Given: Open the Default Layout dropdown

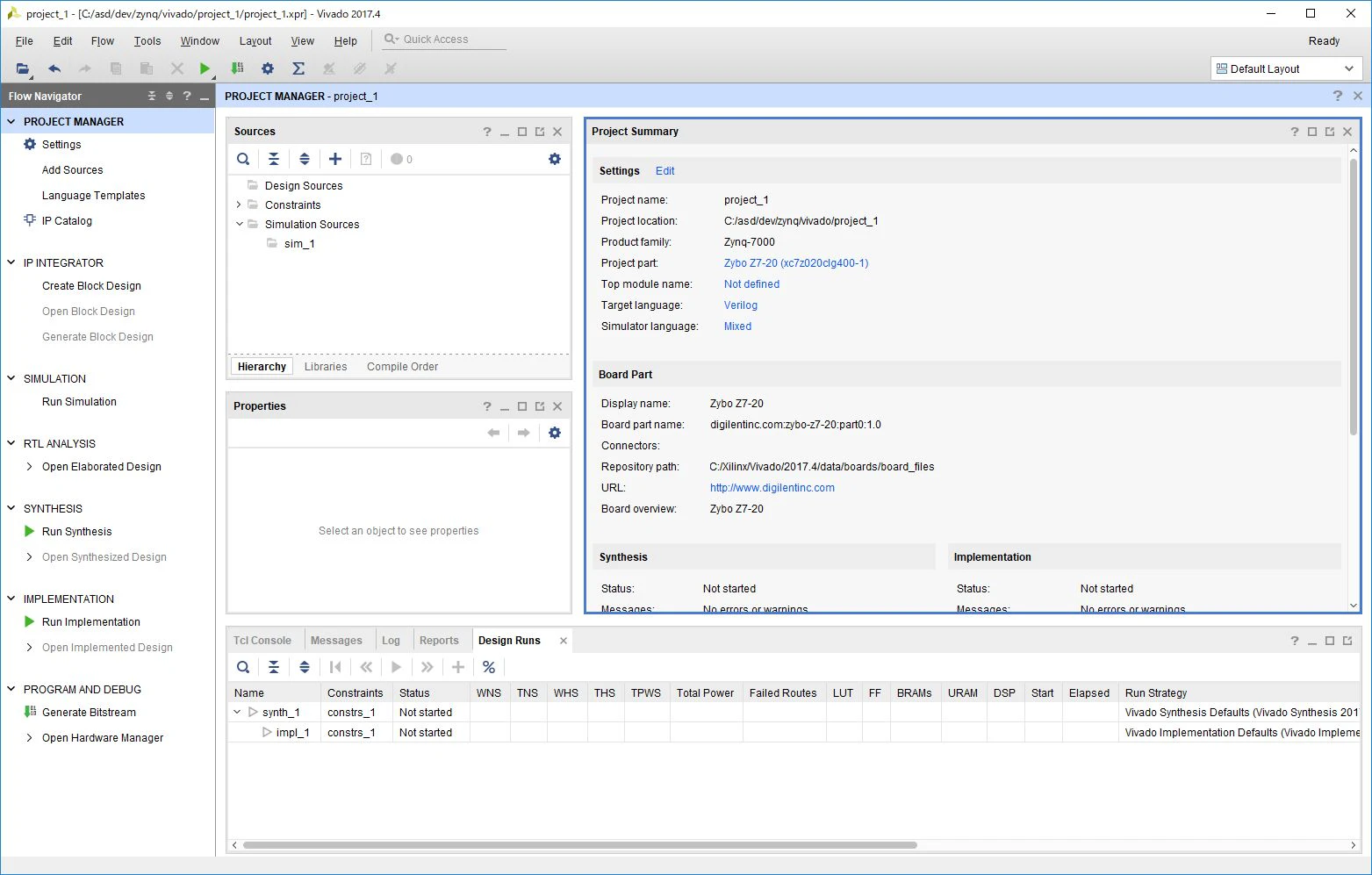Looking at the screenshot, I should (x=1286, y=68).
